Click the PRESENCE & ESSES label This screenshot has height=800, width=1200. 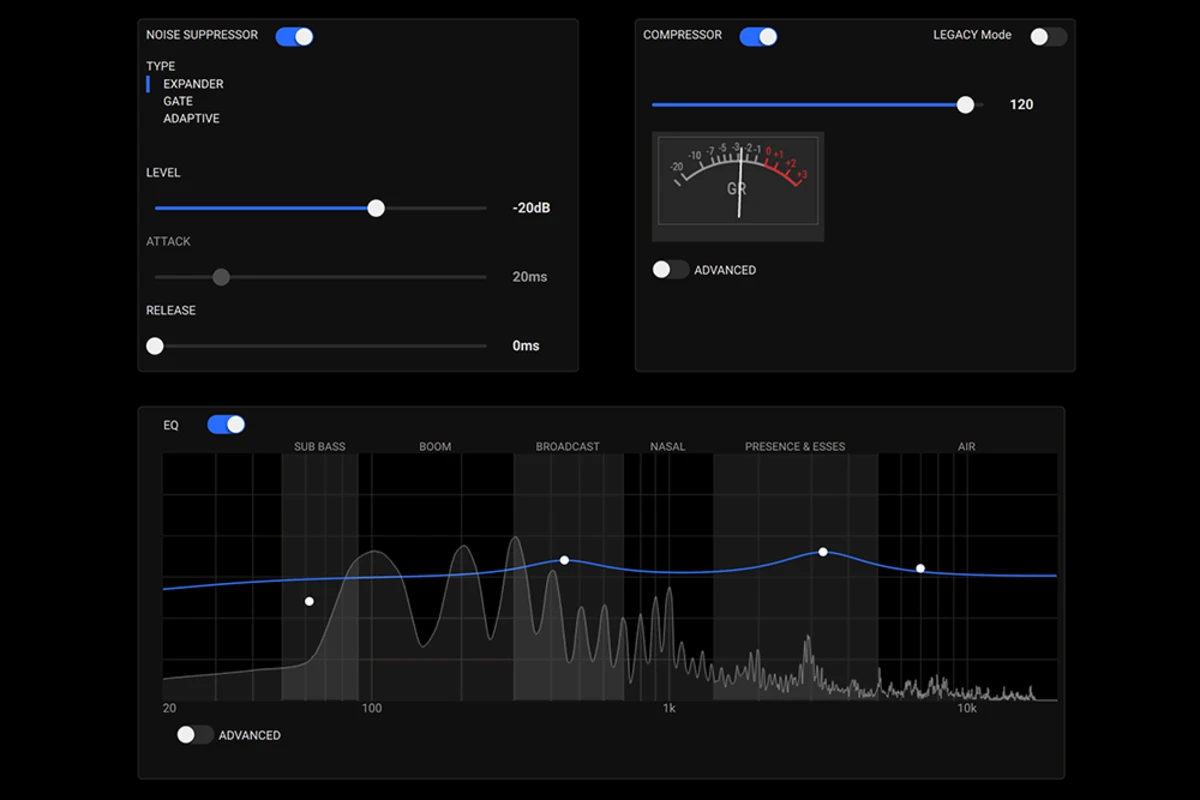795,447
